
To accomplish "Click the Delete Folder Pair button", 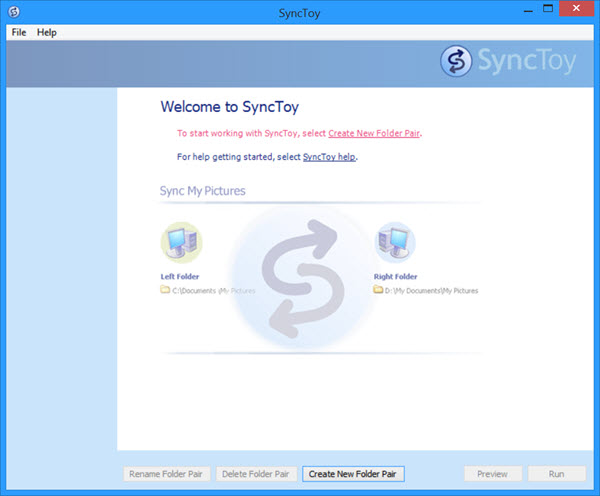I will click(256, 474).
